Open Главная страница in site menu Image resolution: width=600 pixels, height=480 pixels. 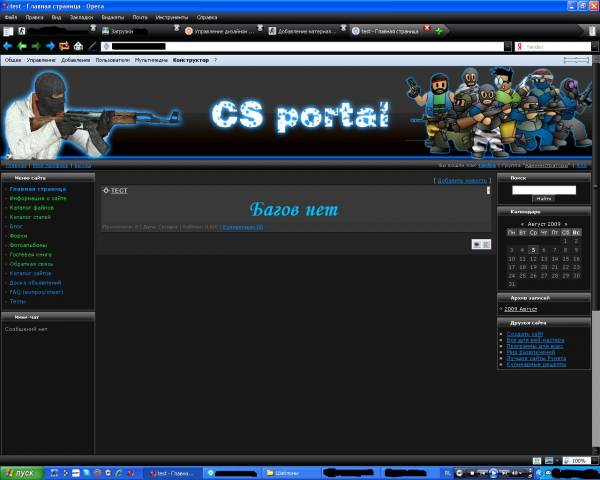click(x=38, y=189)
